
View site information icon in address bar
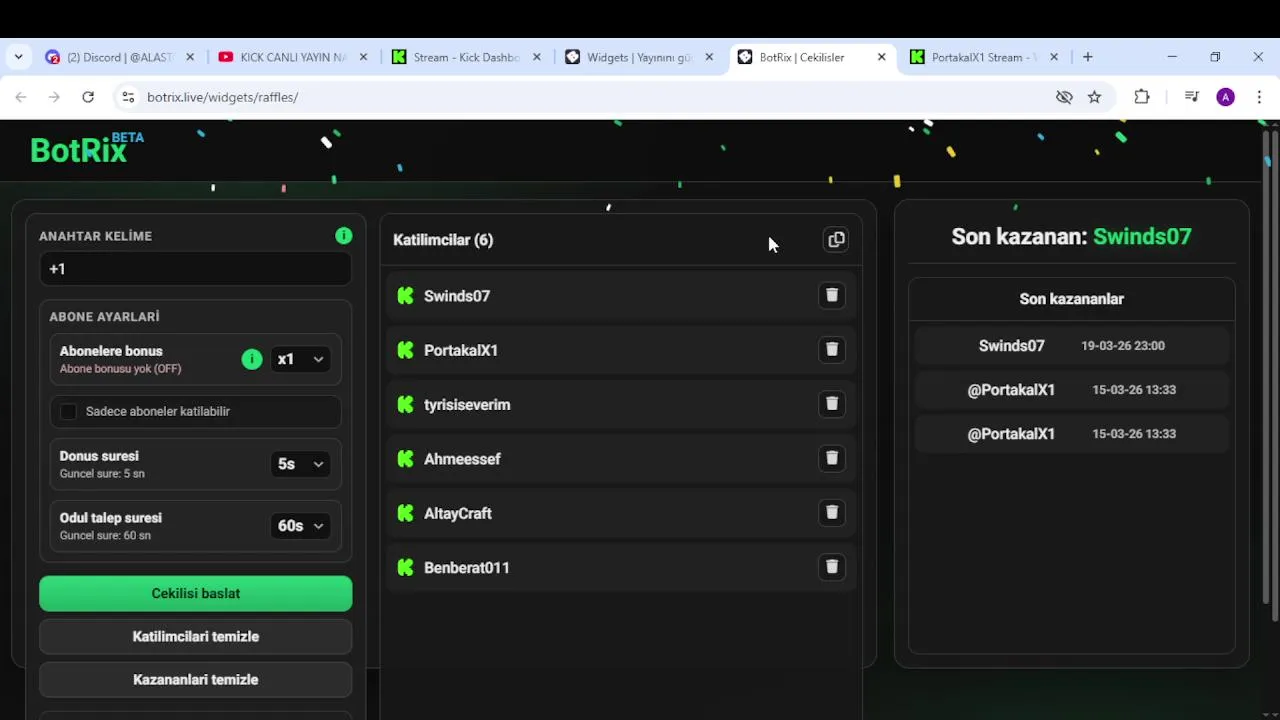click(127, 97)
